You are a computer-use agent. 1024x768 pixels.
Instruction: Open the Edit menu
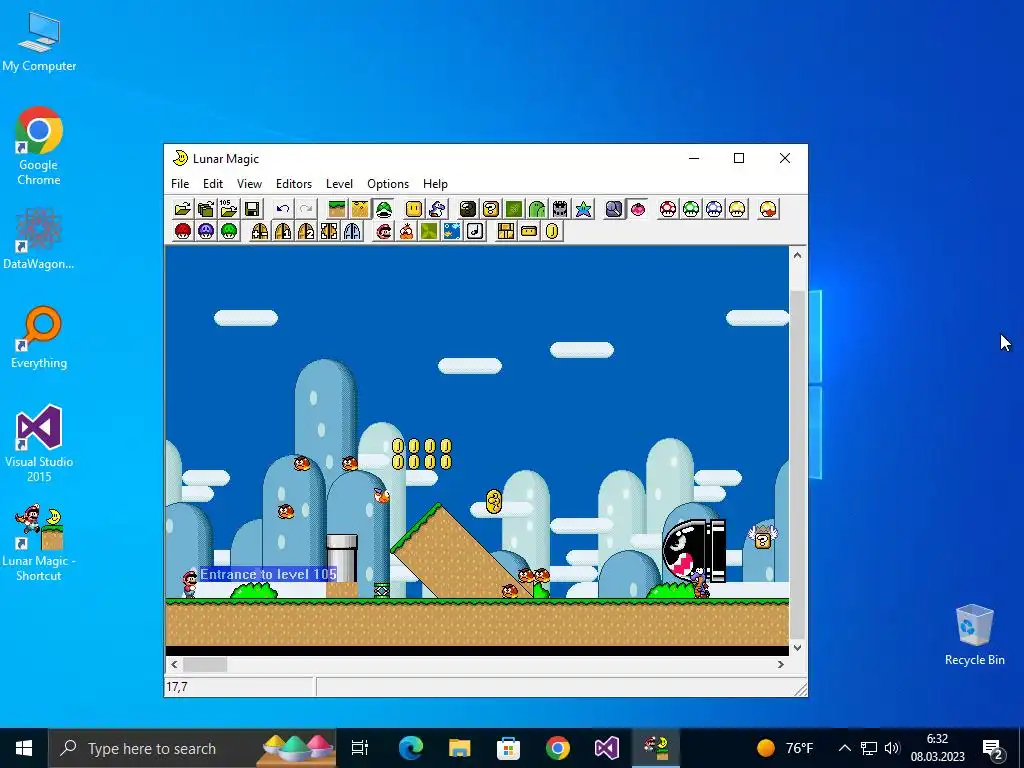[x=213, y=184]
